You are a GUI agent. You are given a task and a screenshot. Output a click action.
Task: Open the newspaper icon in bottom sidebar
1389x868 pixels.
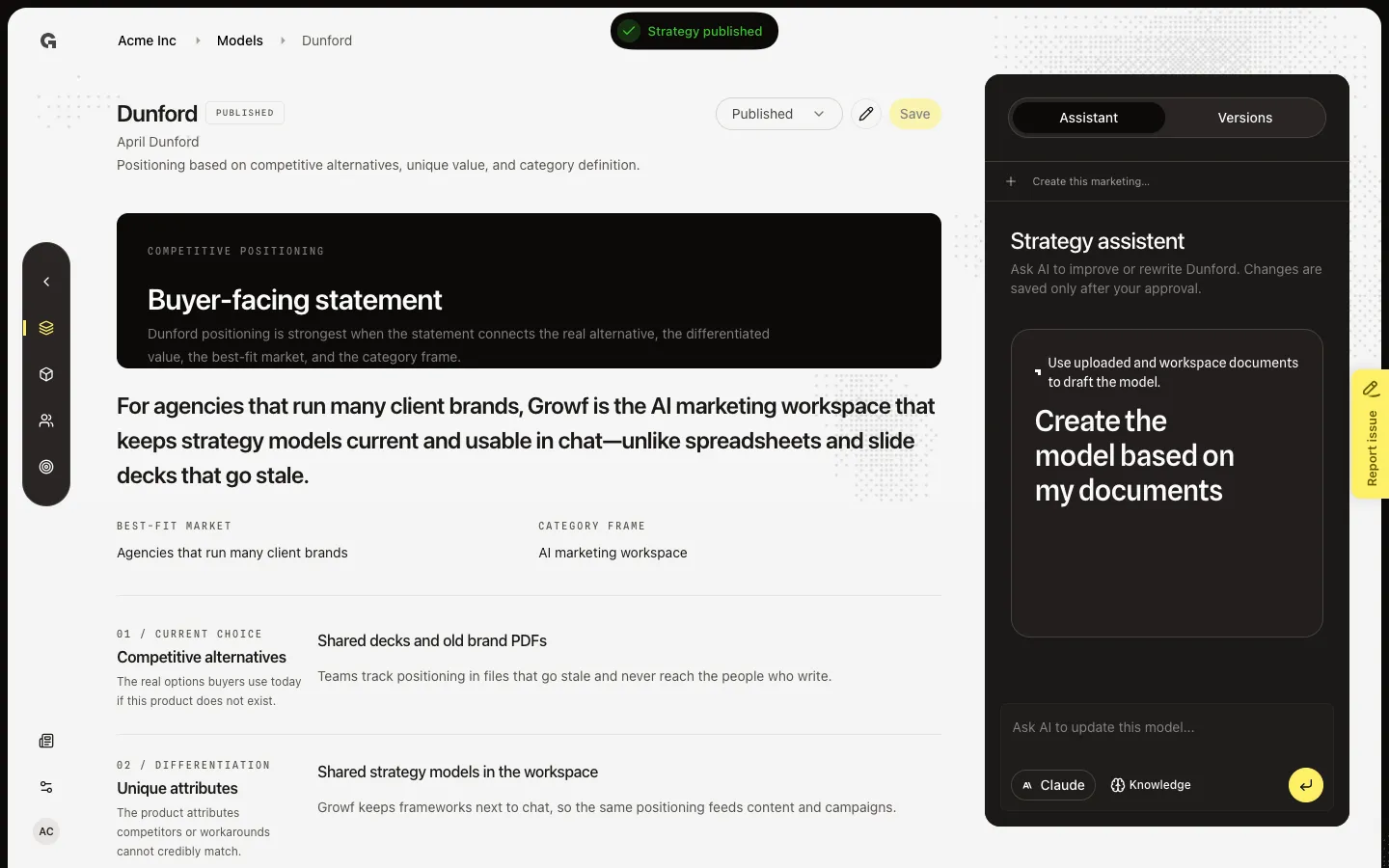(x=46, y=741)
